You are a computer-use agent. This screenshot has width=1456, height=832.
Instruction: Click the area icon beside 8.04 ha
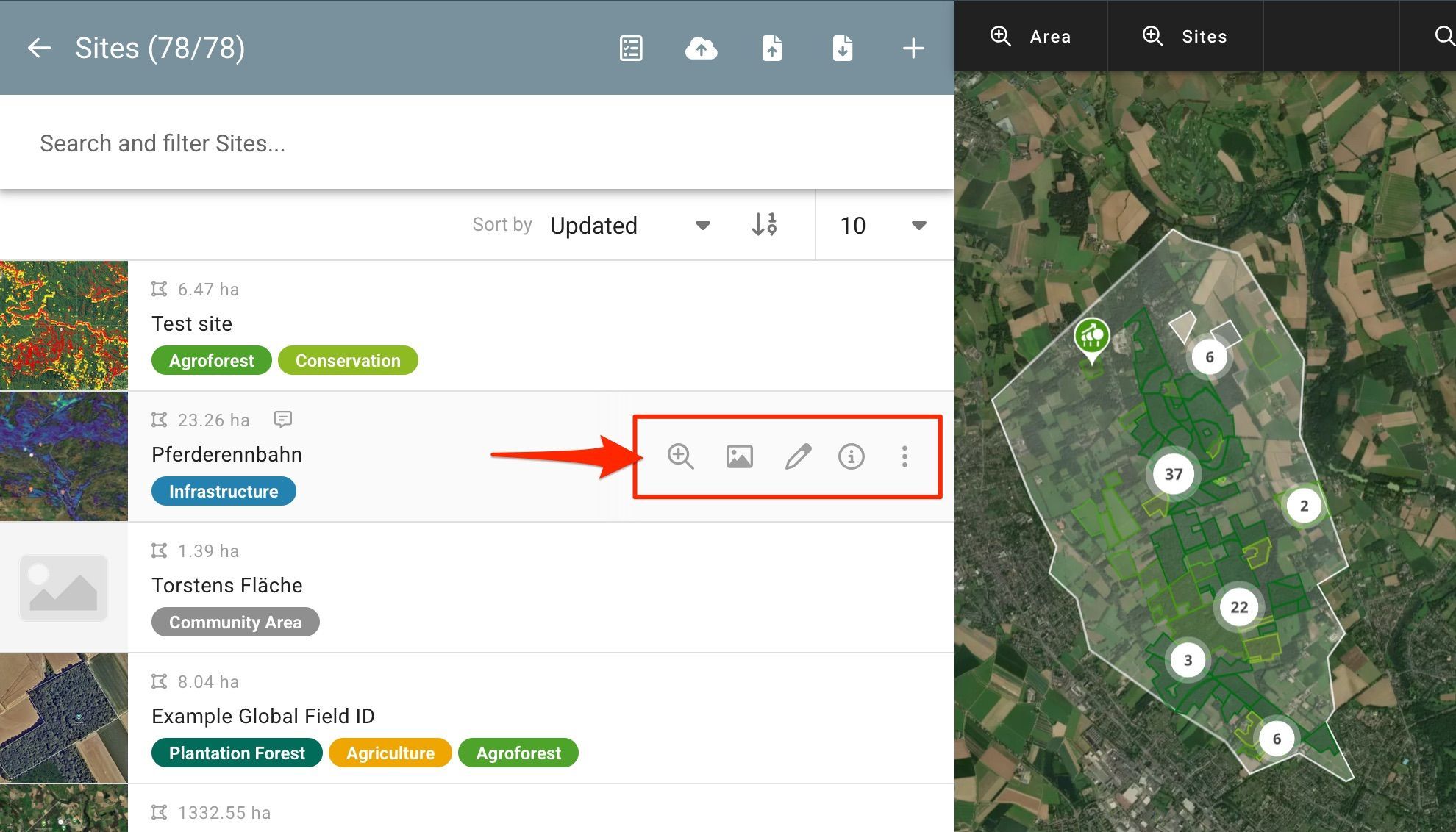click(159, 681)
